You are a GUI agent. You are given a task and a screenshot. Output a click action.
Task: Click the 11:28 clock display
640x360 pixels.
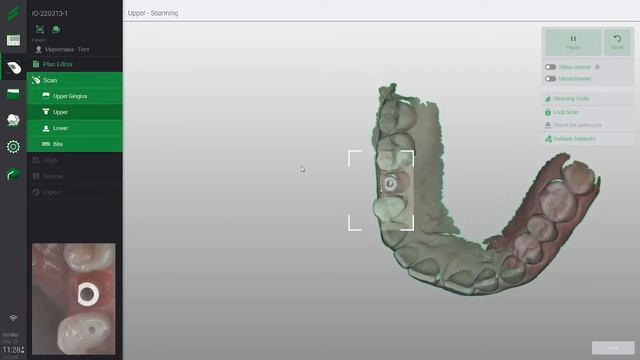(11, 350)
